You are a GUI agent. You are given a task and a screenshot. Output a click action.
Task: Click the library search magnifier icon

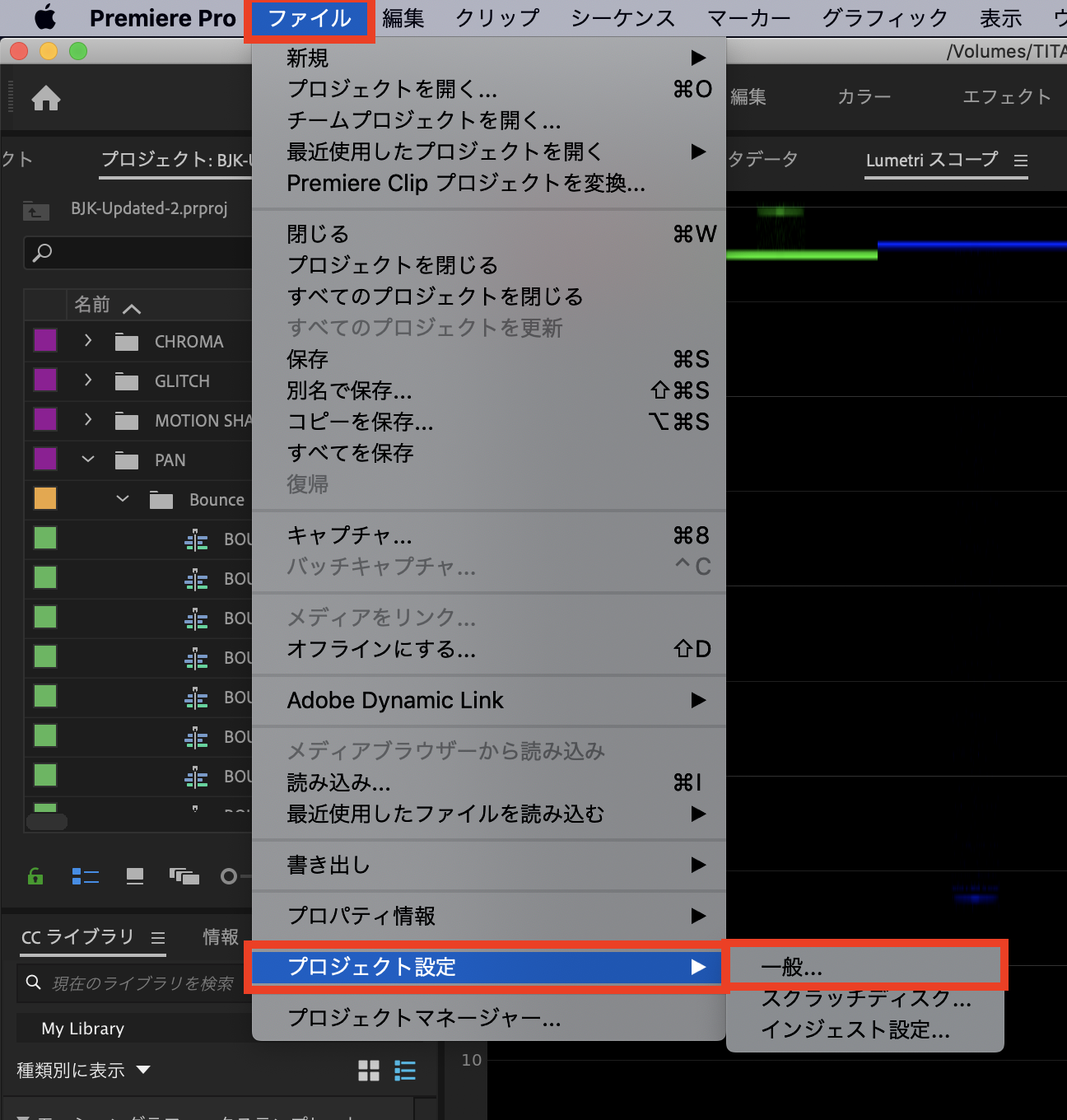(x=34, y=982)
